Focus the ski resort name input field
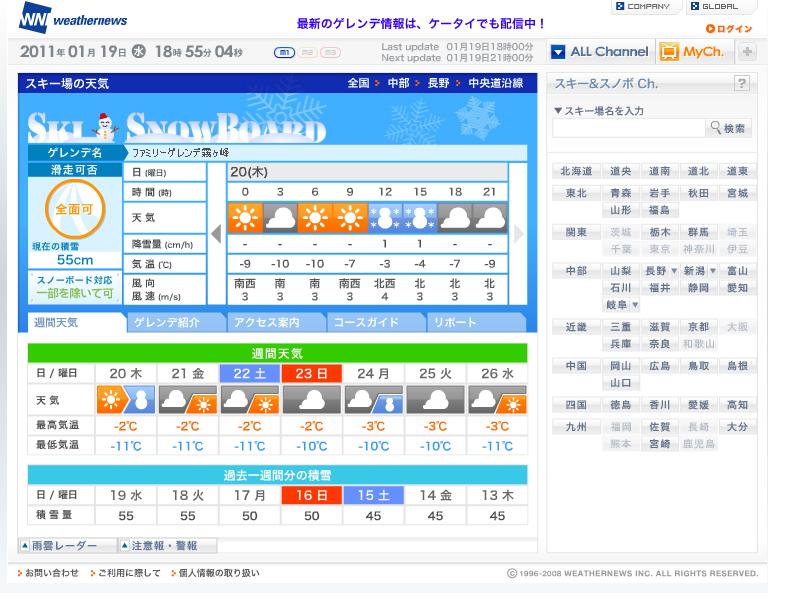This screenshot has width=800, height=600. pos(628,128)
